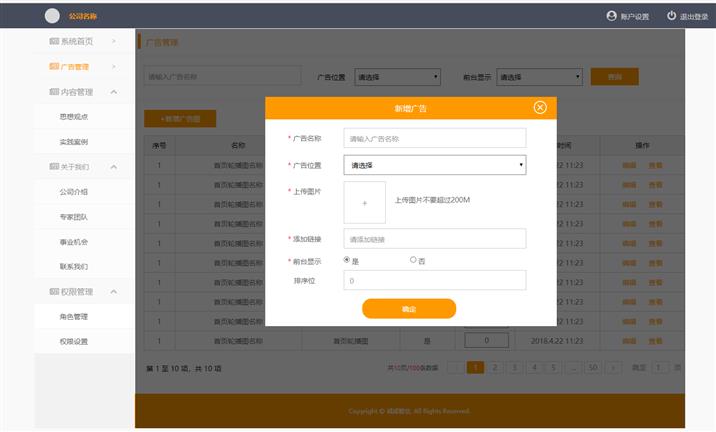
Task: Go to 公司介绍 sidebar item
Action: click(x=74, y=192)
